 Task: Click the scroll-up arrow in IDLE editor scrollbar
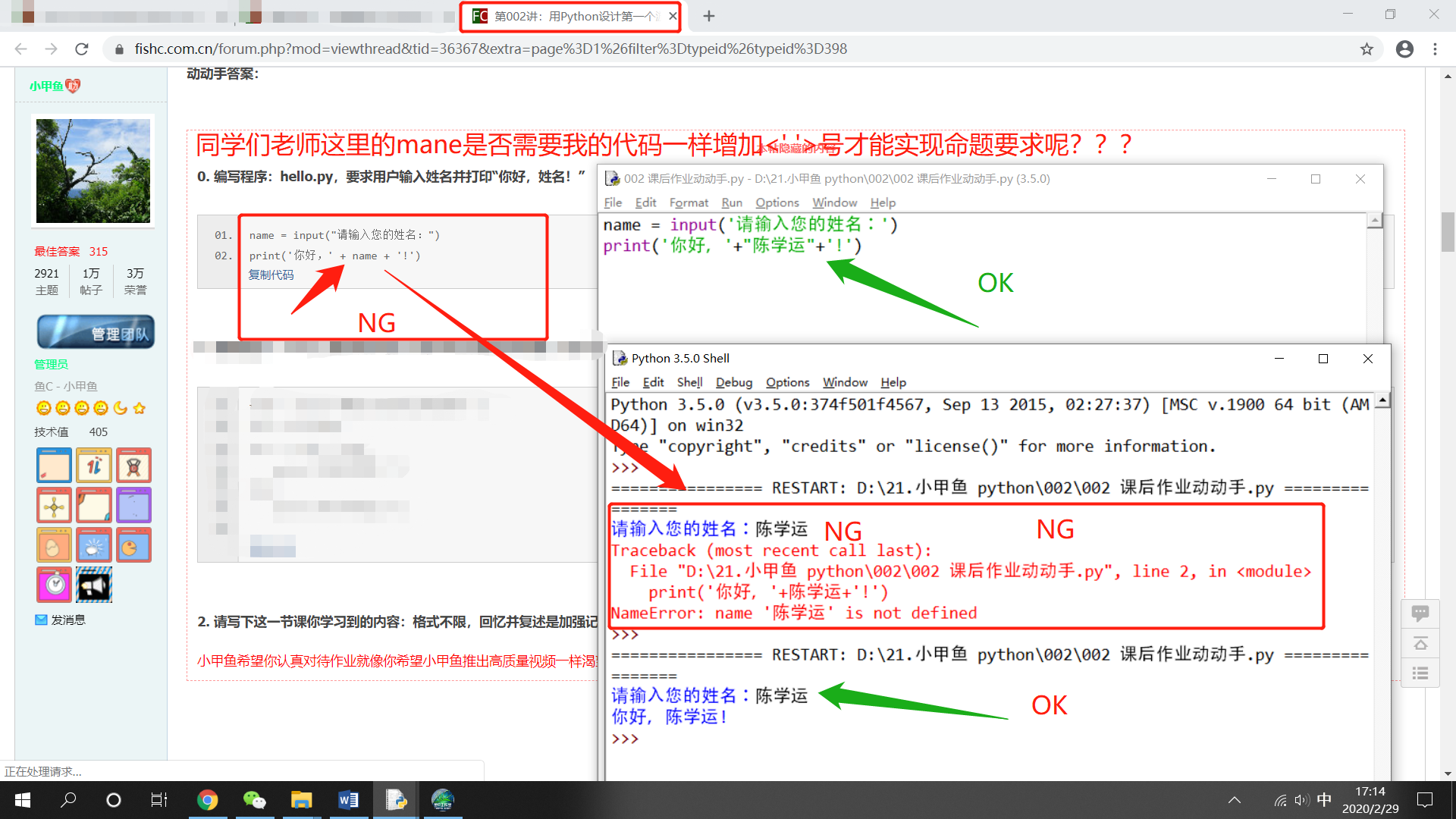coord(1375,221)
